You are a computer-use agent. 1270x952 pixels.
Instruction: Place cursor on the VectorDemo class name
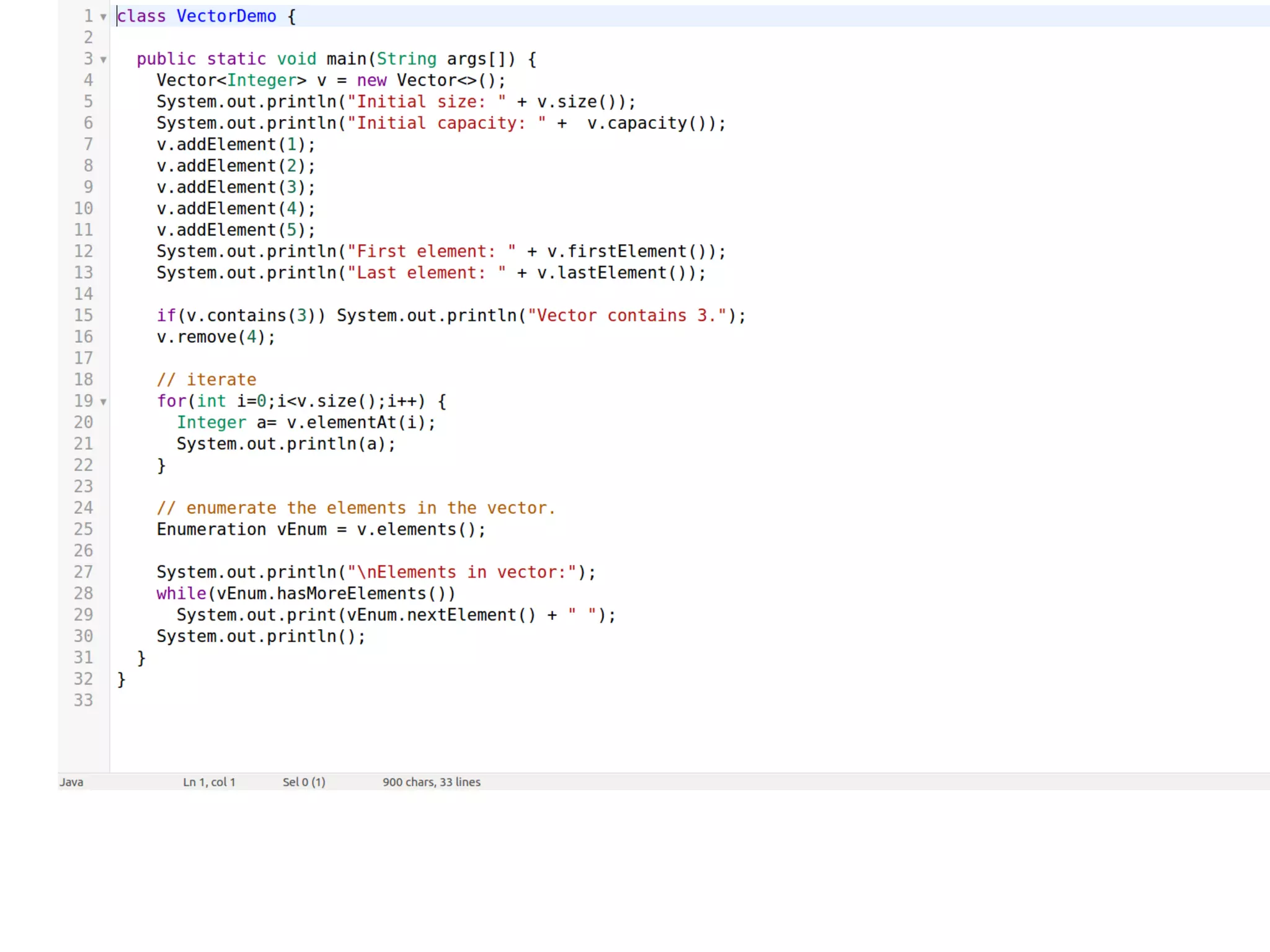point(226,16)
